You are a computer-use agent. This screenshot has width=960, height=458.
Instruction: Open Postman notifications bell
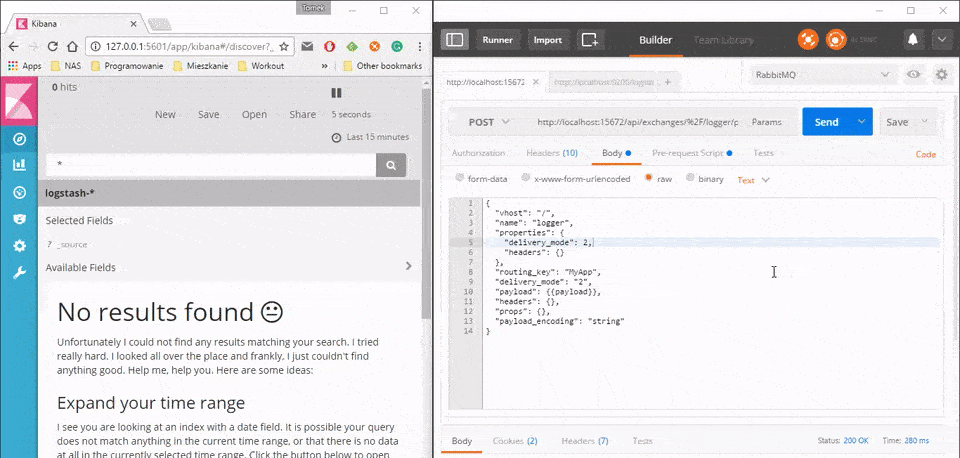click(913, 40)
